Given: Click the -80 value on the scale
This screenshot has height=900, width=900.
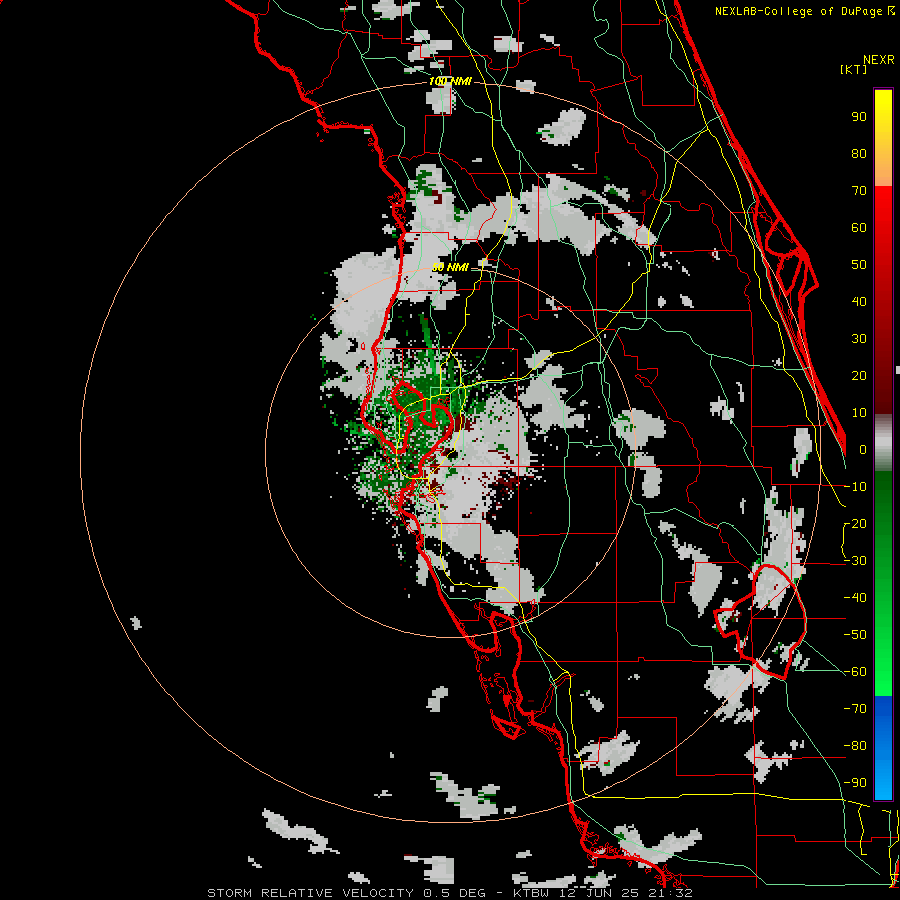Looking at the screenshot, I should tap(855, 746).
